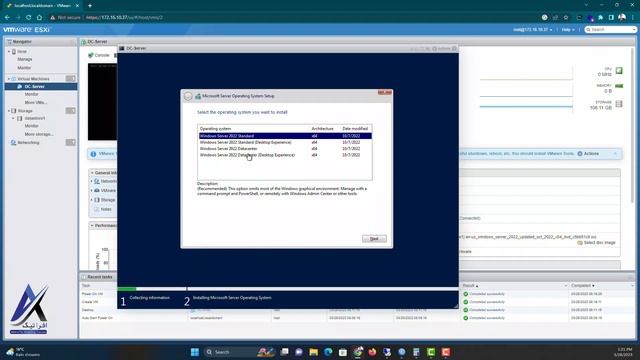Click the Networking count badge
This screenshot has height=360, width=640.
(x=71, y=142)
